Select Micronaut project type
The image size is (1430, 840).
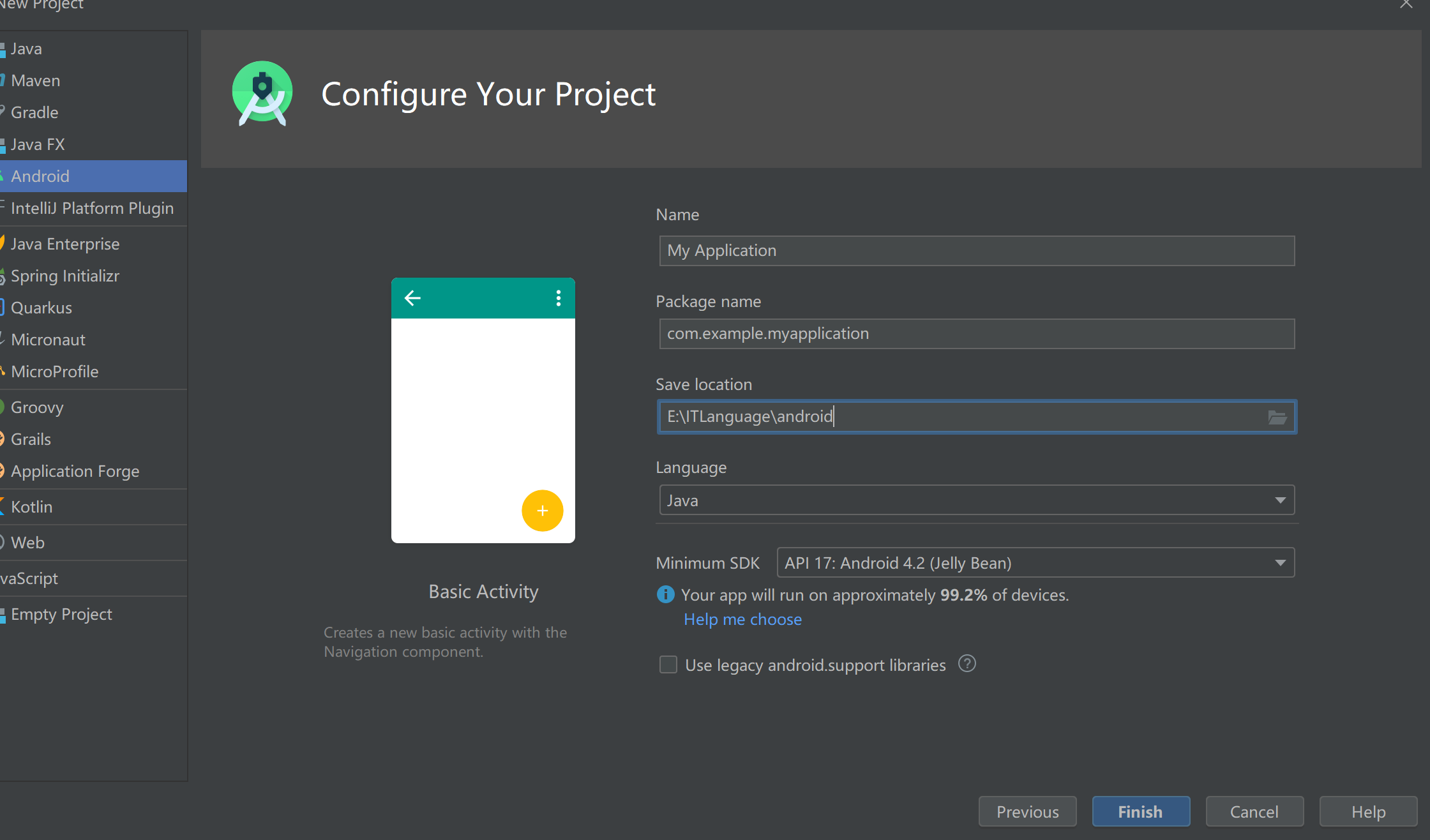pos(93,340)
